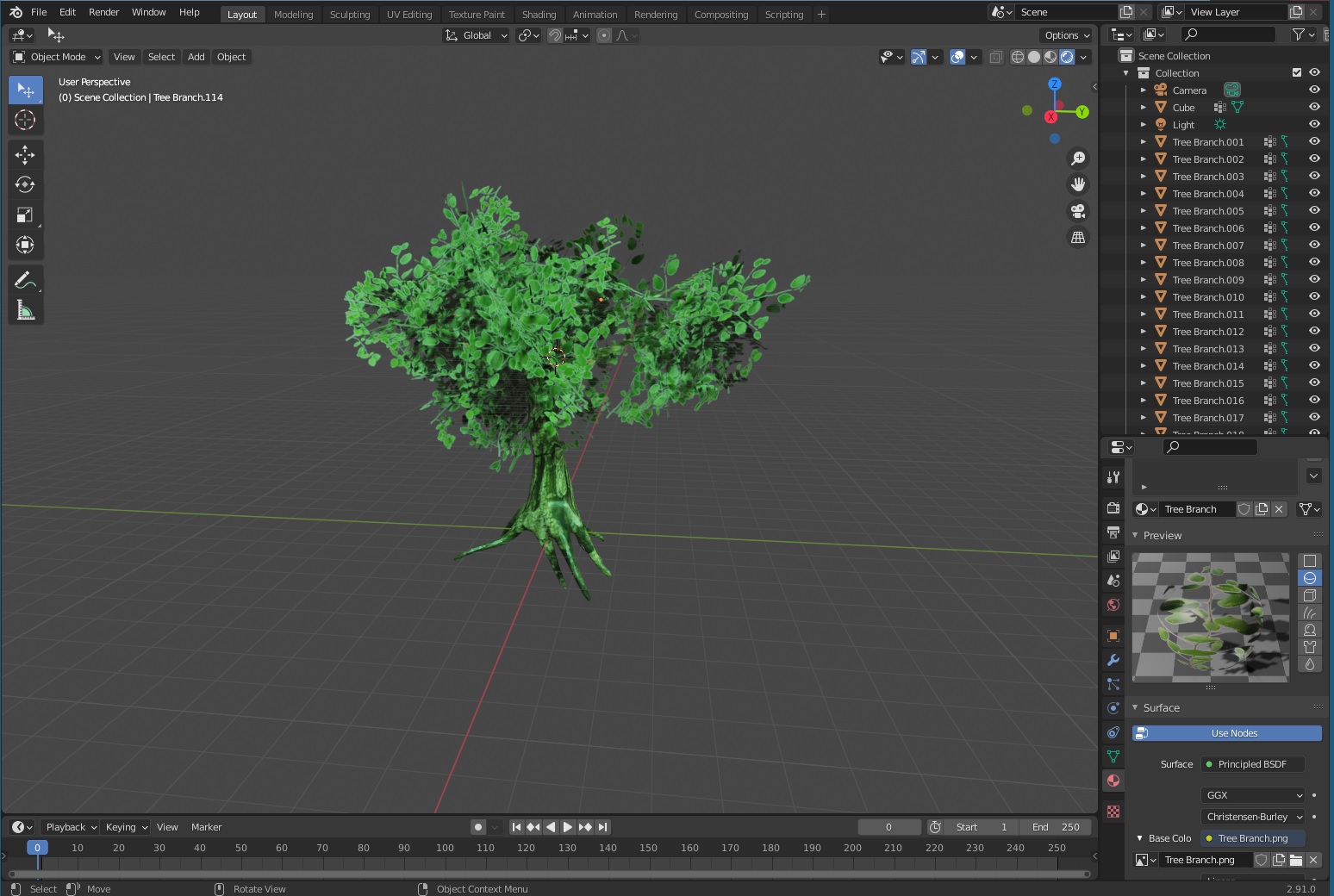
Task: Activate the Move tool
Action: click(x=25, y=155)
